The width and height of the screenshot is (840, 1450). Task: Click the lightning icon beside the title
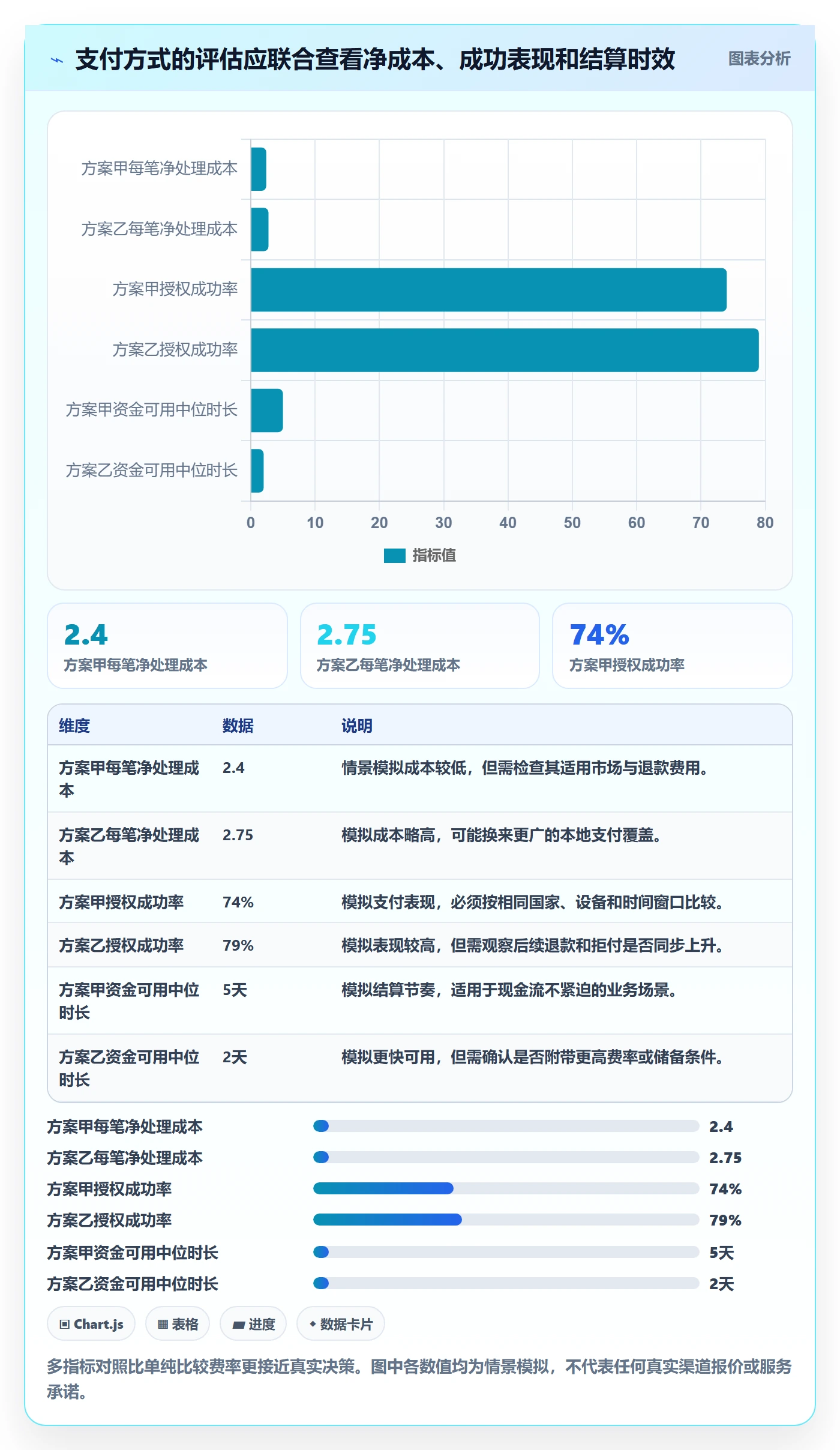pyautogui.click(x=57, y=60)
